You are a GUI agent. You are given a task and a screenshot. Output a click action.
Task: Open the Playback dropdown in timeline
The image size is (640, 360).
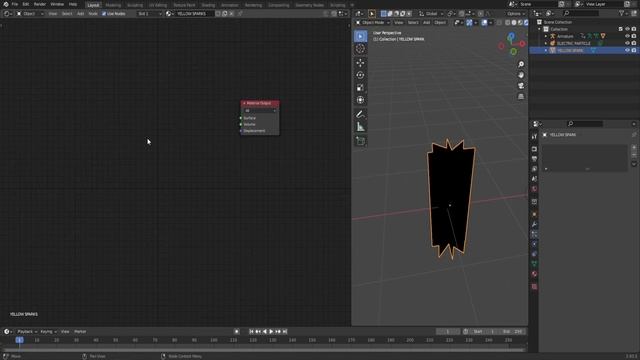coord(27,331)
